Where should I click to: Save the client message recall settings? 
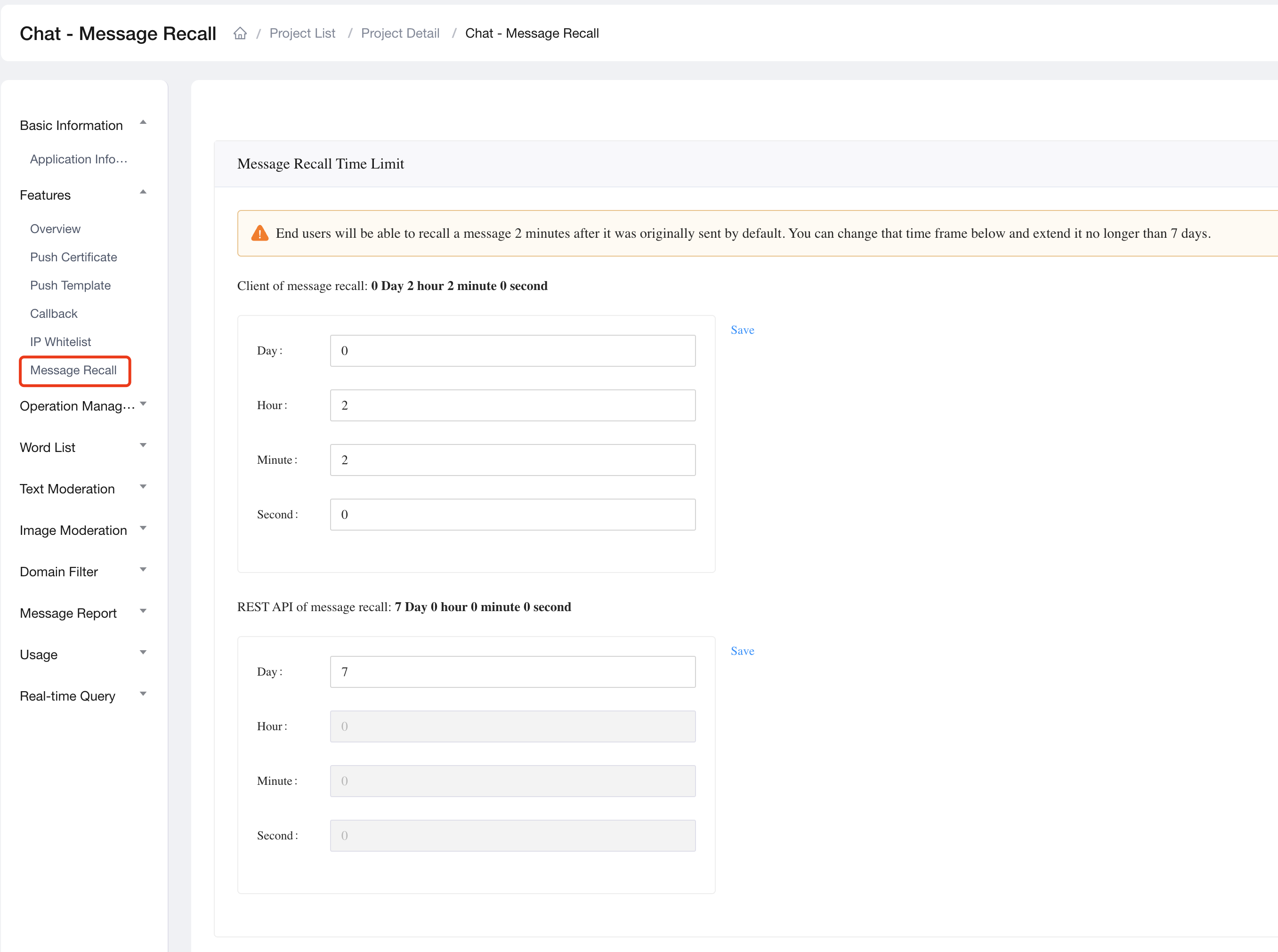(x=743, y=329)
